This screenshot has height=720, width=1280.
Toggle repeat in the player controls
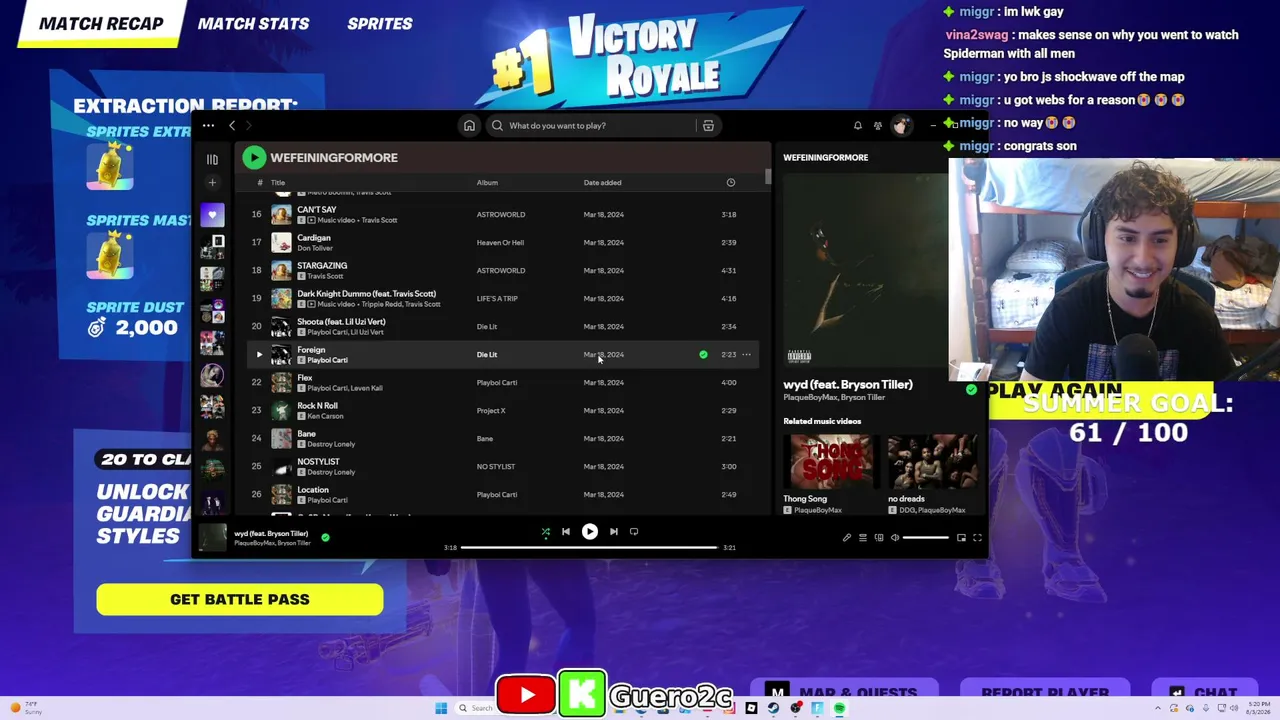tap(634, 532)
